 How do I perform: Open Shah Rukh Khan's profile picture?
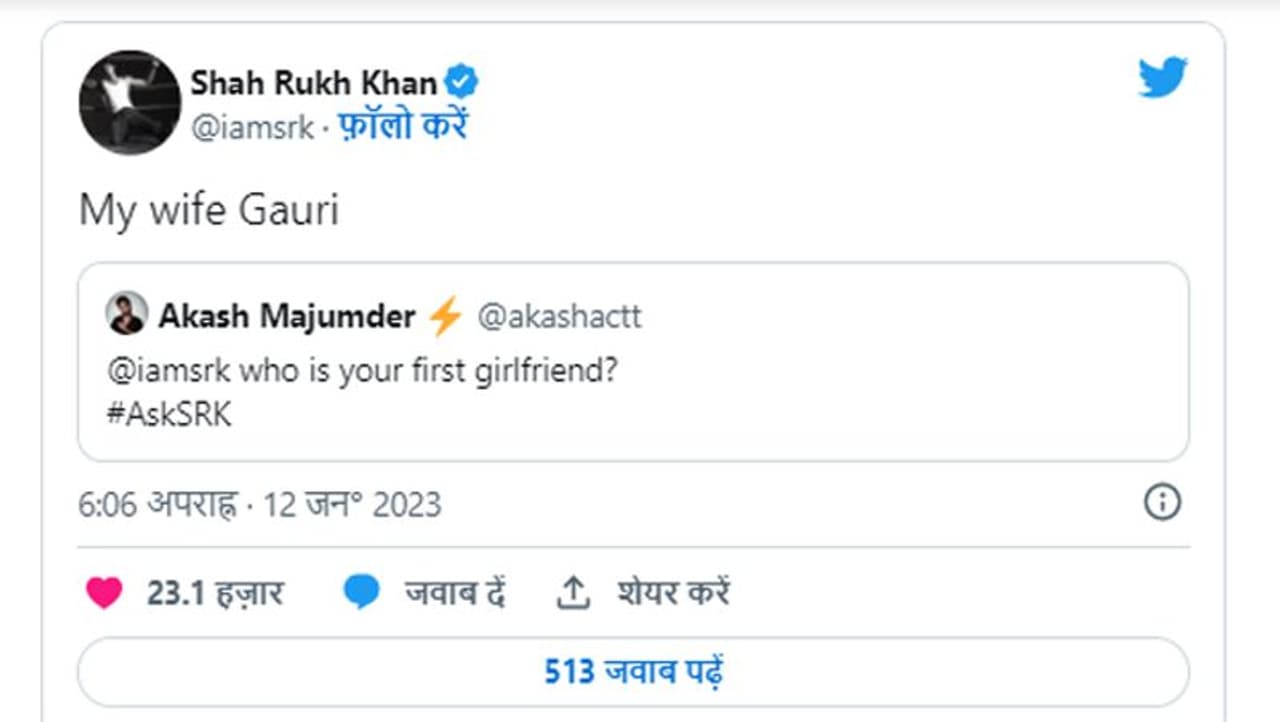tap(130, 102)
